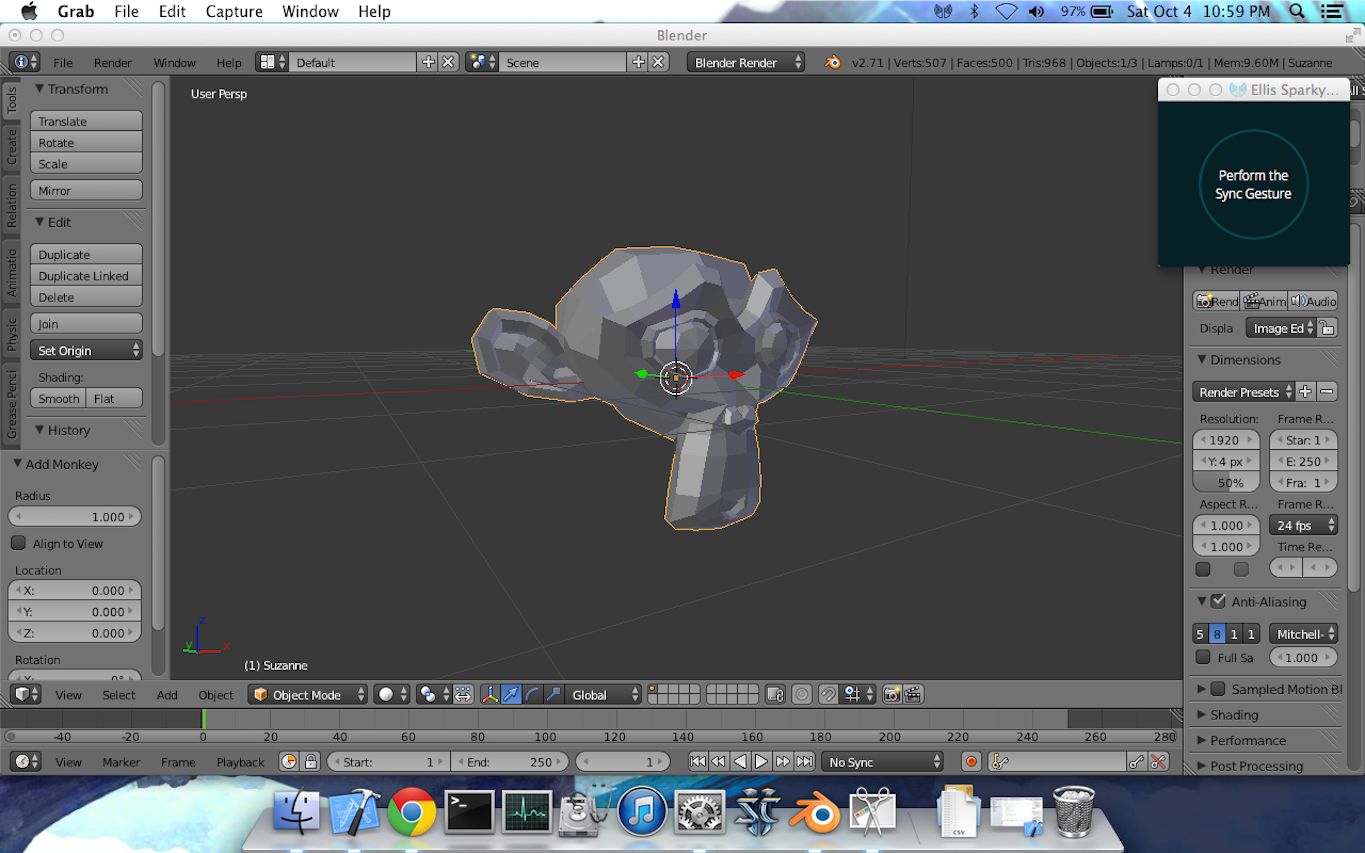Enable the Full Sample checkbox

[1201, 657]
